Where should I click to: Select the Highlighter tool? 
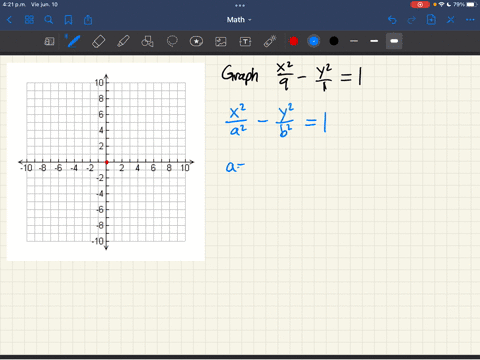click(123, 41)
